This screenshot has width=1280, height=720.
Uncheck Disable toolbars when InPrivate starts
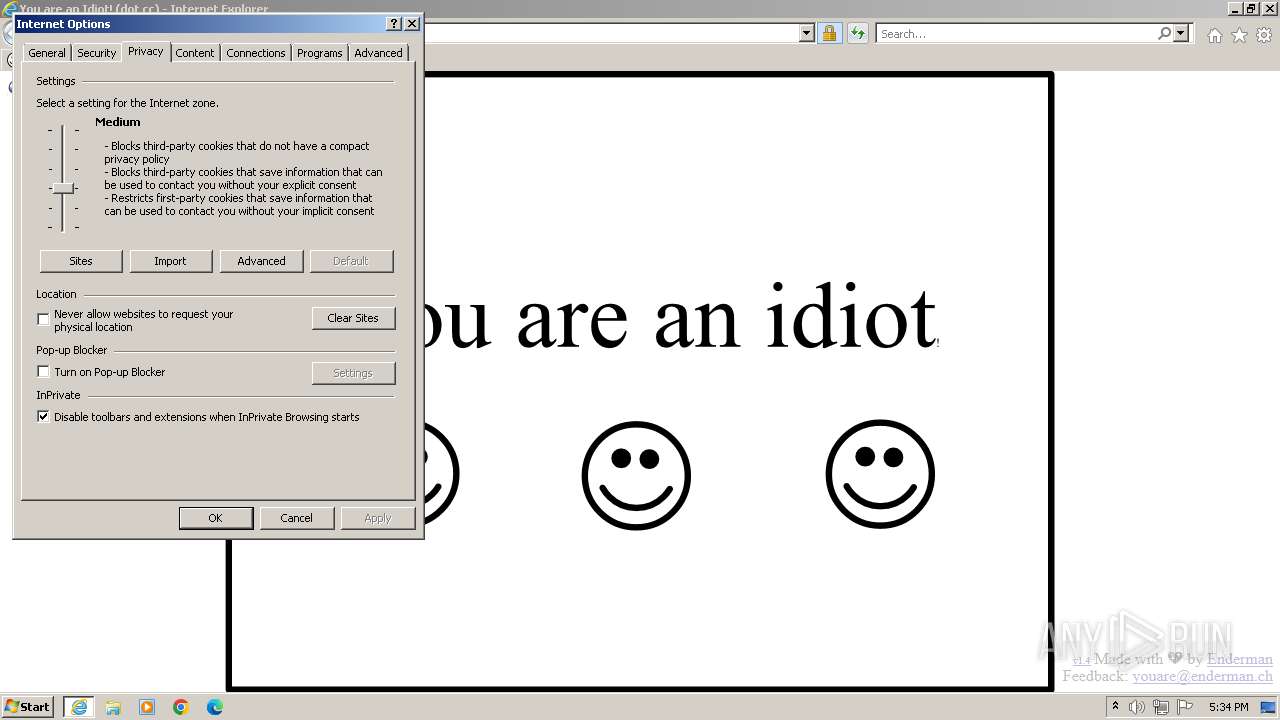coord(43,417)
